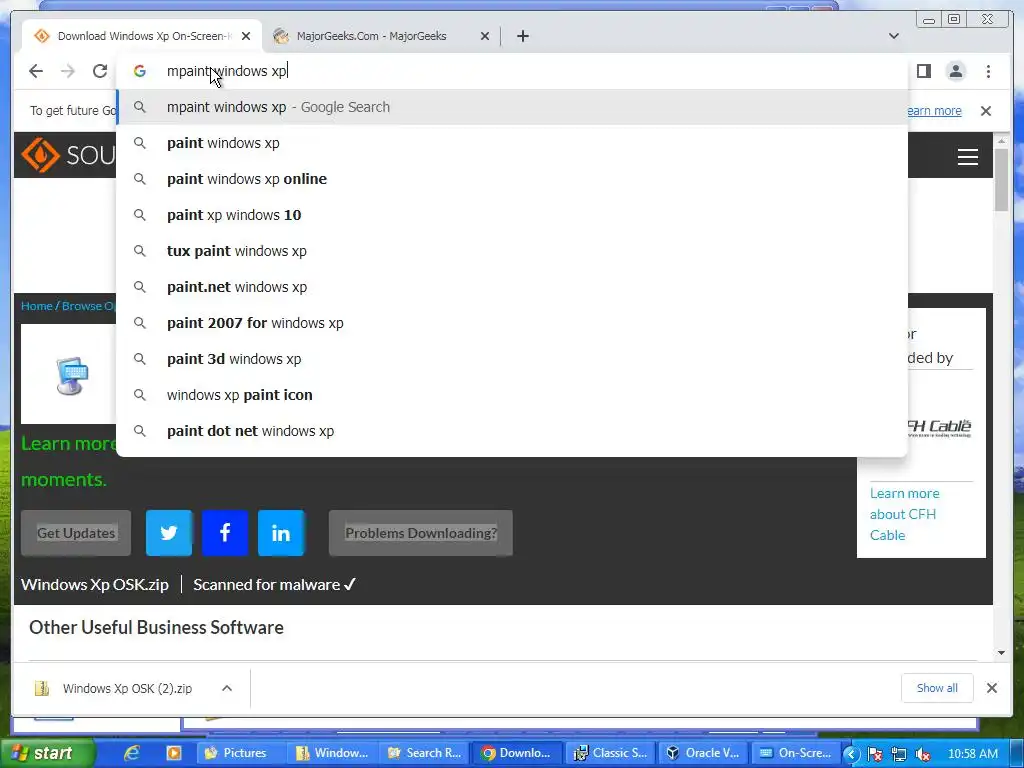Image resolution: width=1024 pixels, height=768 pixels.
Task: Share via the Facebook icon button
Action: tap(225, 533)
